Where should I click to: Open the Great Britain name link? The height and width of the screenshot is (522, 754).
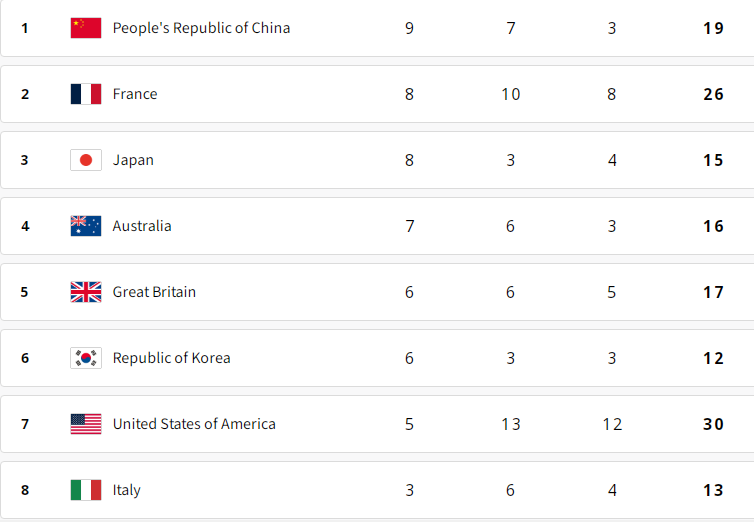click(x=154, y=292)
